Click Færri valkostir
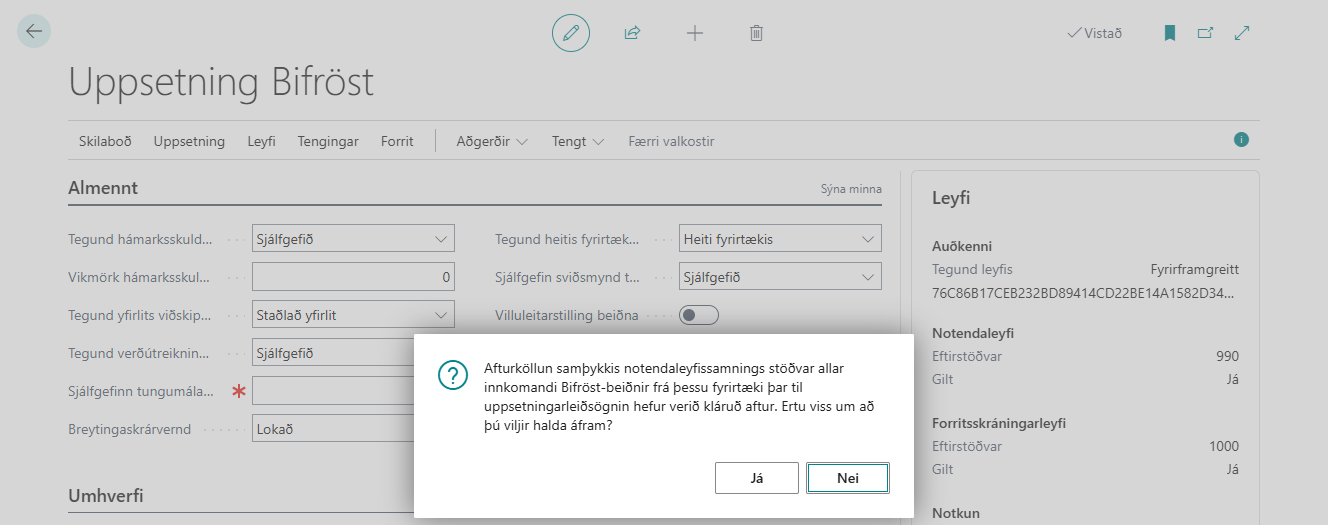 pos(671,141)
